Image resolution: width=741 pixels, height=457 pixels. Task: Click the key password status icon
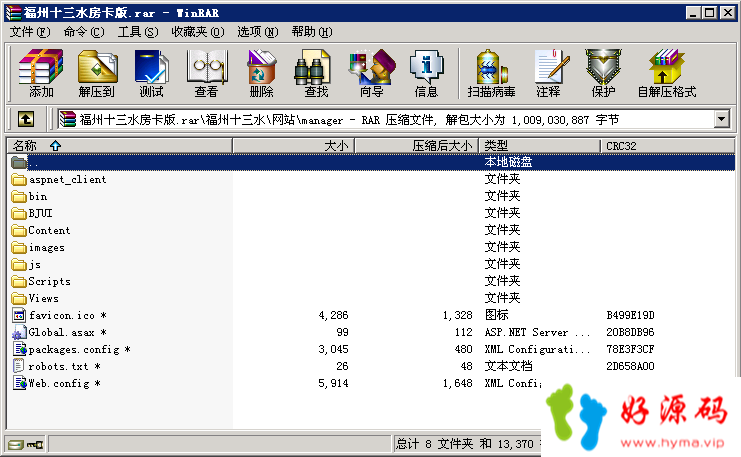[x=34, y=444]
